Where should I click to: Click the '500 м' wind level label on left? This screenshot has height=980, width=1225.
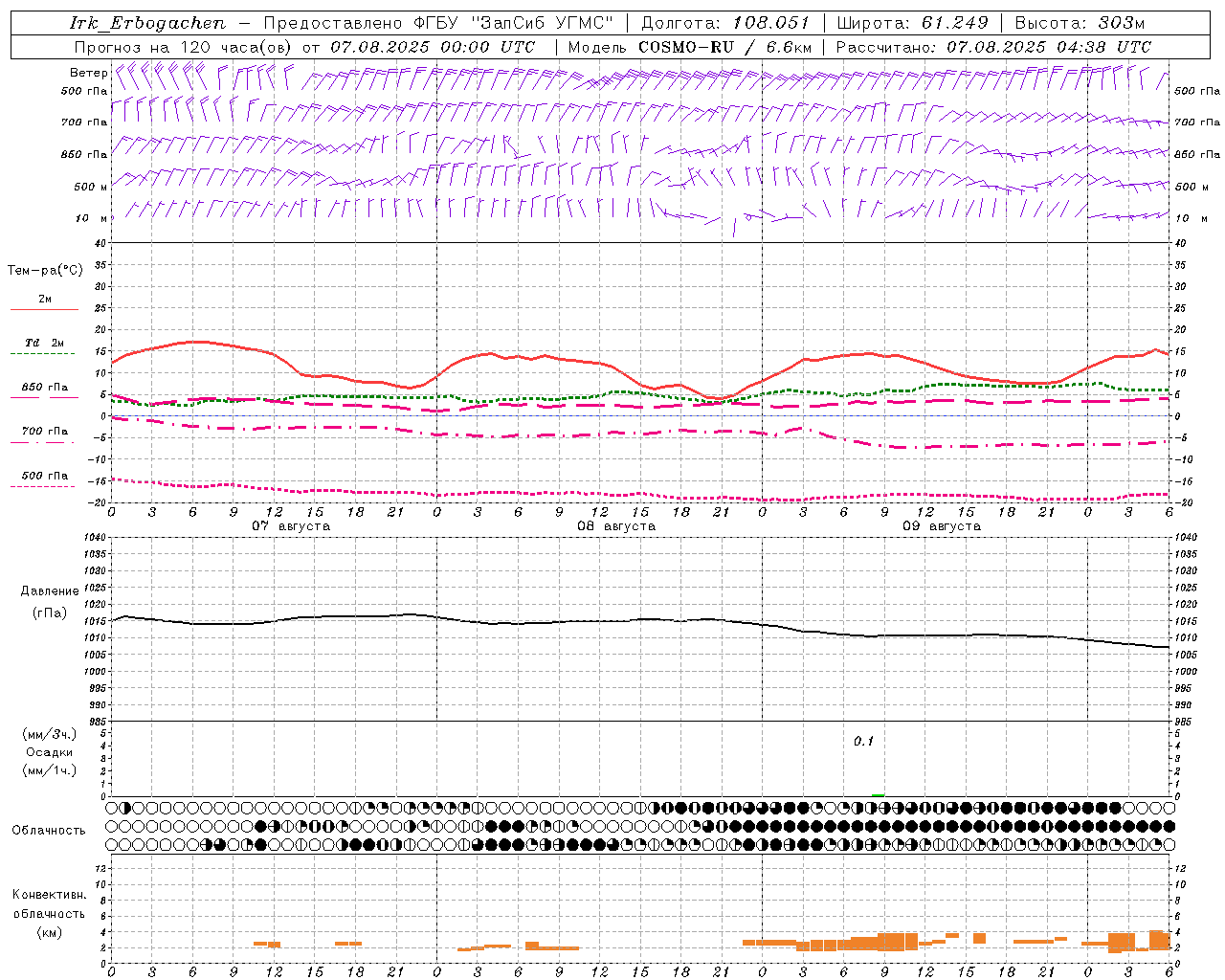coord(91,187)
